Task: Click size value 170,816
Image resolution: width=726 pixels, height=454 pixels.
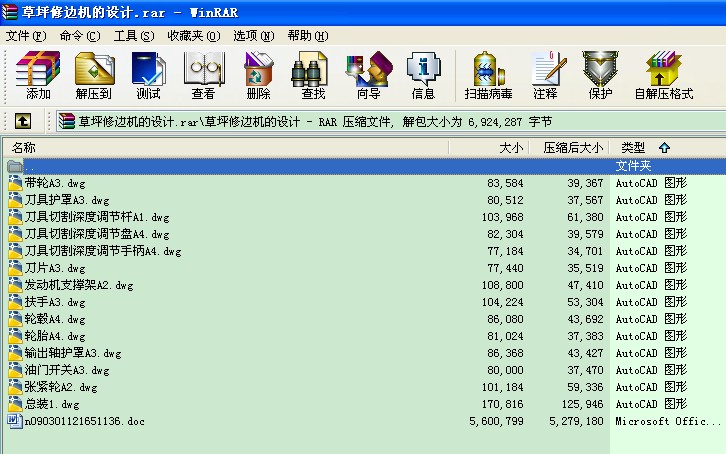Action: tap(502, 404)
